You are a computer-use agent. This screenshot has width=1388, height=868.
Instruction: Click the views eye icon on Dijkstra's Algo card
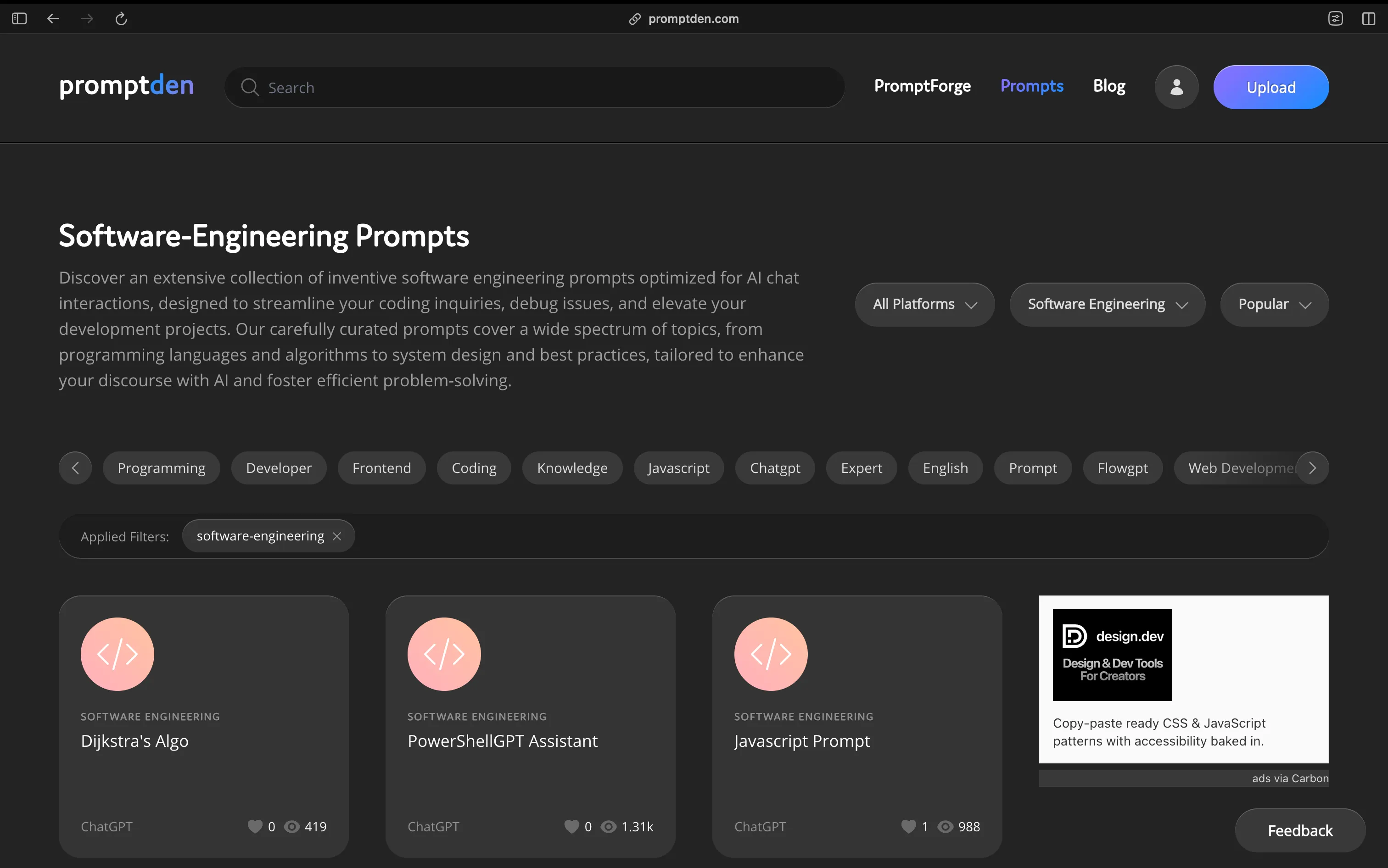coord(292,826)
